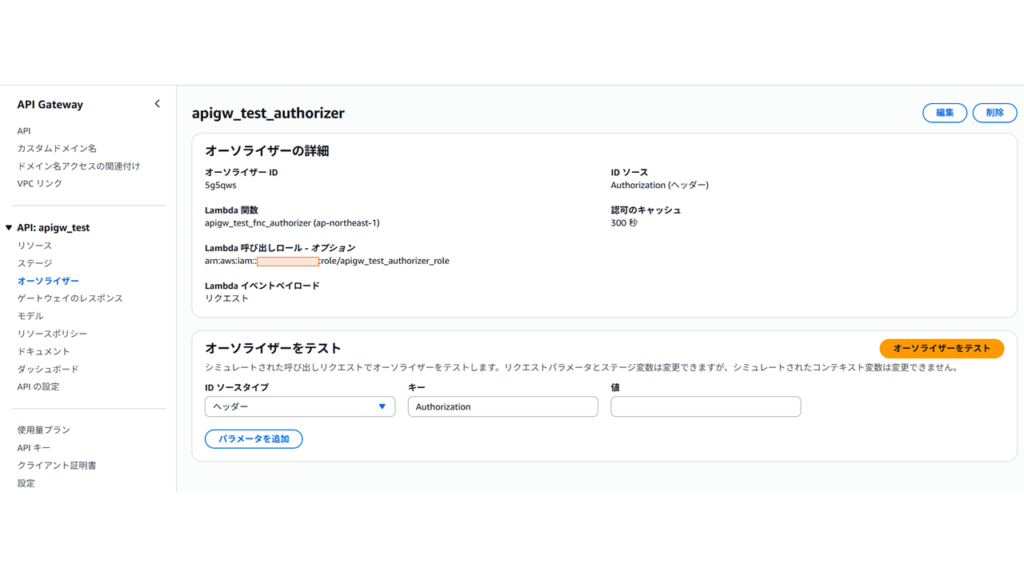
Task: Click パラメータを追加 button
Action: pos(253,439)
